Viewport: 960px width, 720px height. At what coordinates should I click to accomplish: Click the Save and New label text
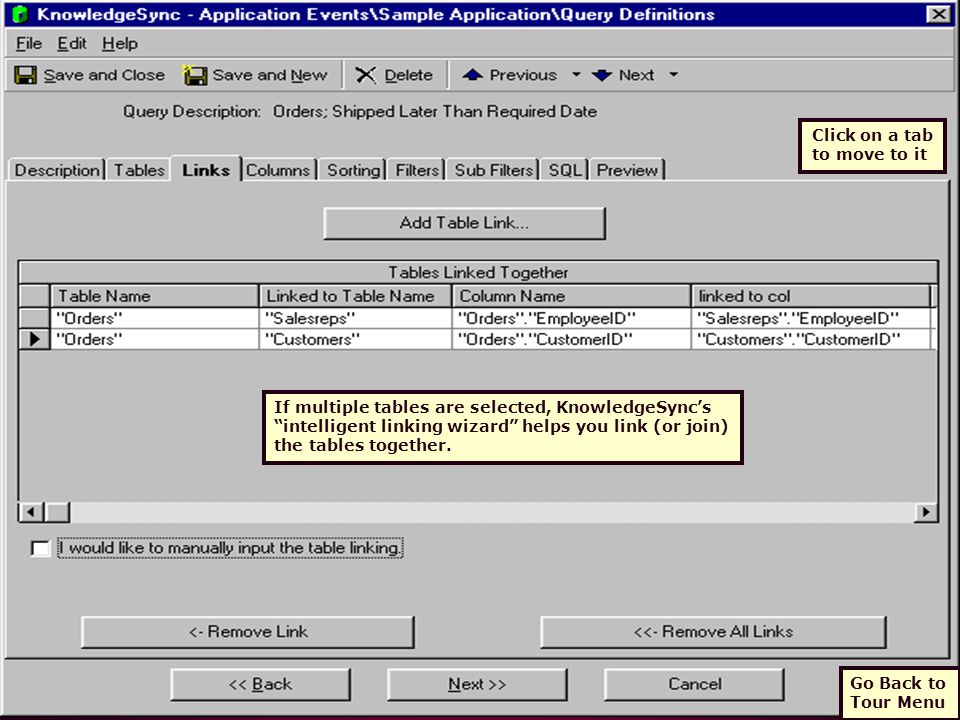[270, 75]
